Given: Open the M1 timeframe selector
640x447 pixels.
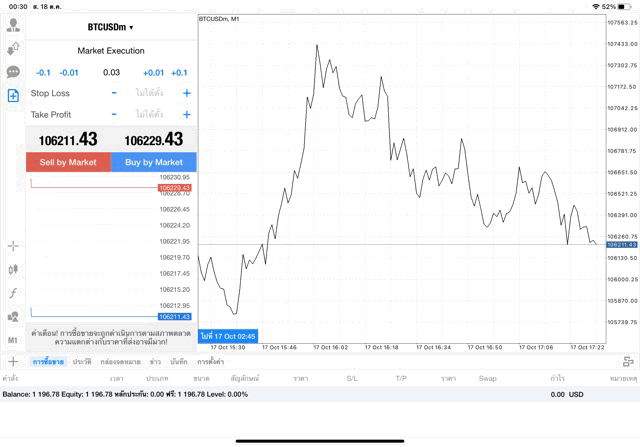Looking at the screenshot, I should (x=13, y=340).
